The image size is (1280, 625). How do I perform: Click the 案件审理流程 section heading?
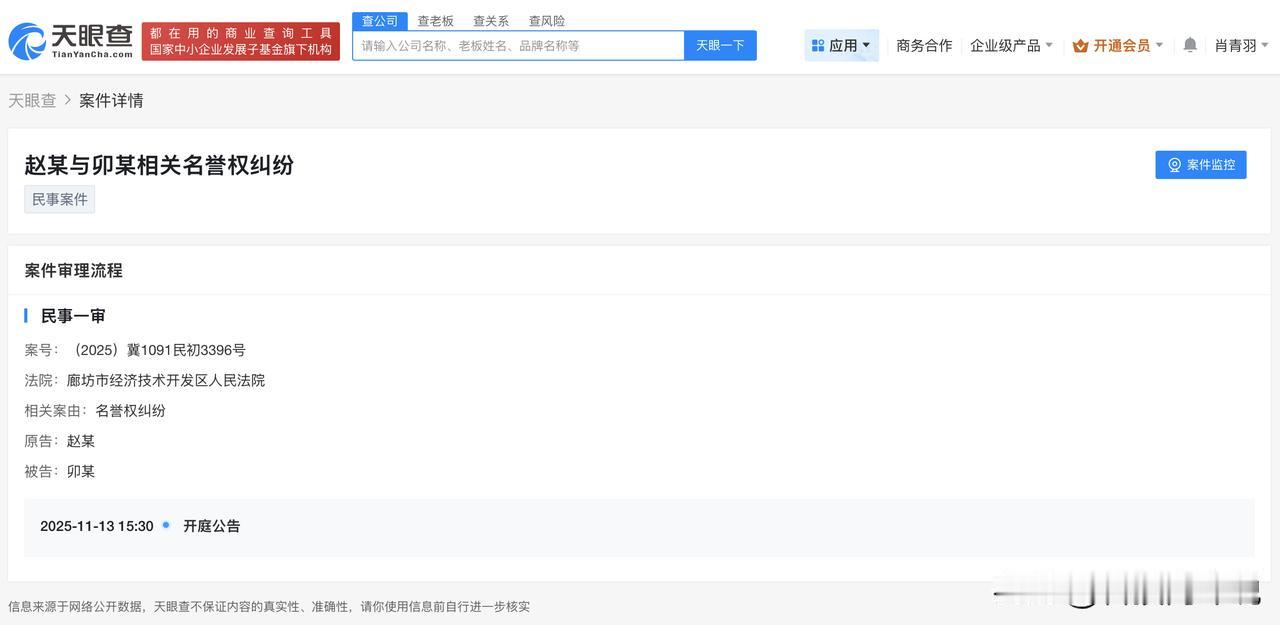pos(74,270)
